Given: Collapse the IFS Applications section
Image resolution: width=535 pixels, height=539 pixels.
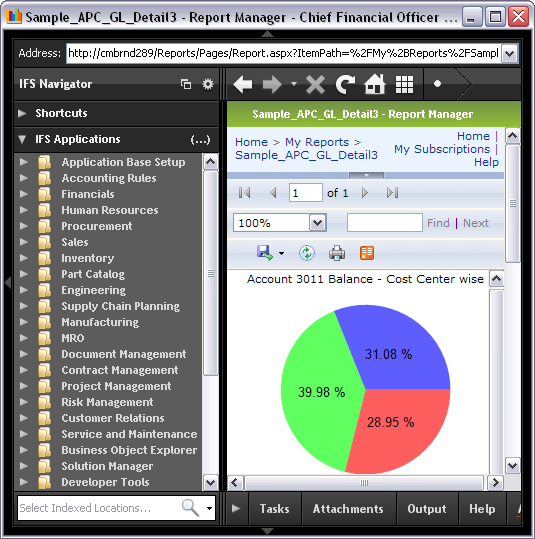Looking at the screenshot, I should pyautogui.click(x=22, y=139).
